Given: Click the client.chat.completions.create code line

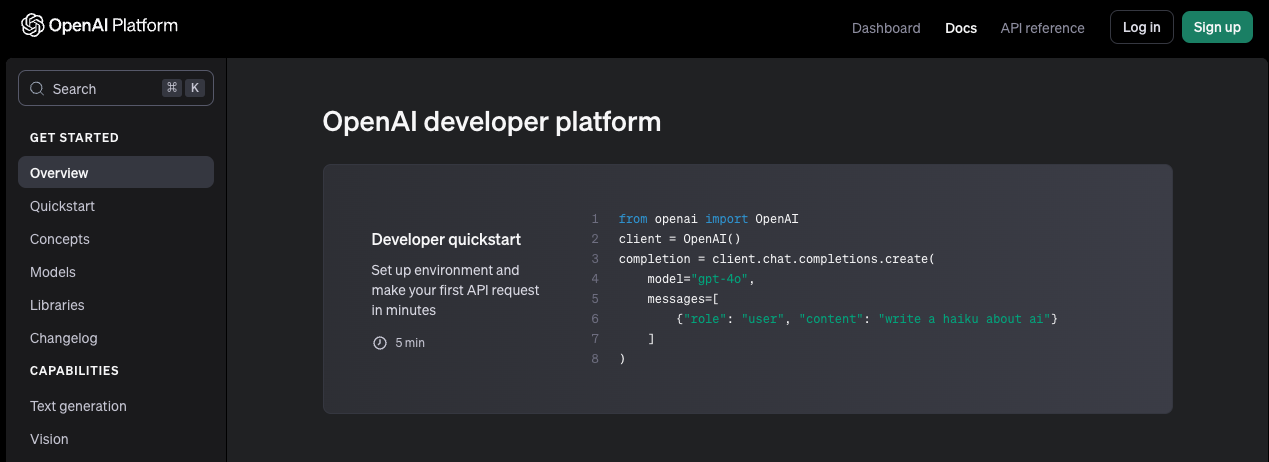Looking at the screenshot, I should (776, 259).
